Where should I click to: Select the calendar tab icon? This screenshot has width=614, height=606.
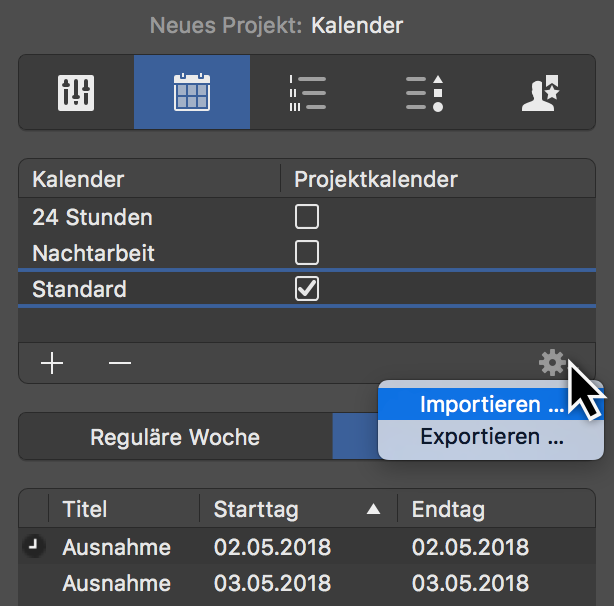[191, 93]
